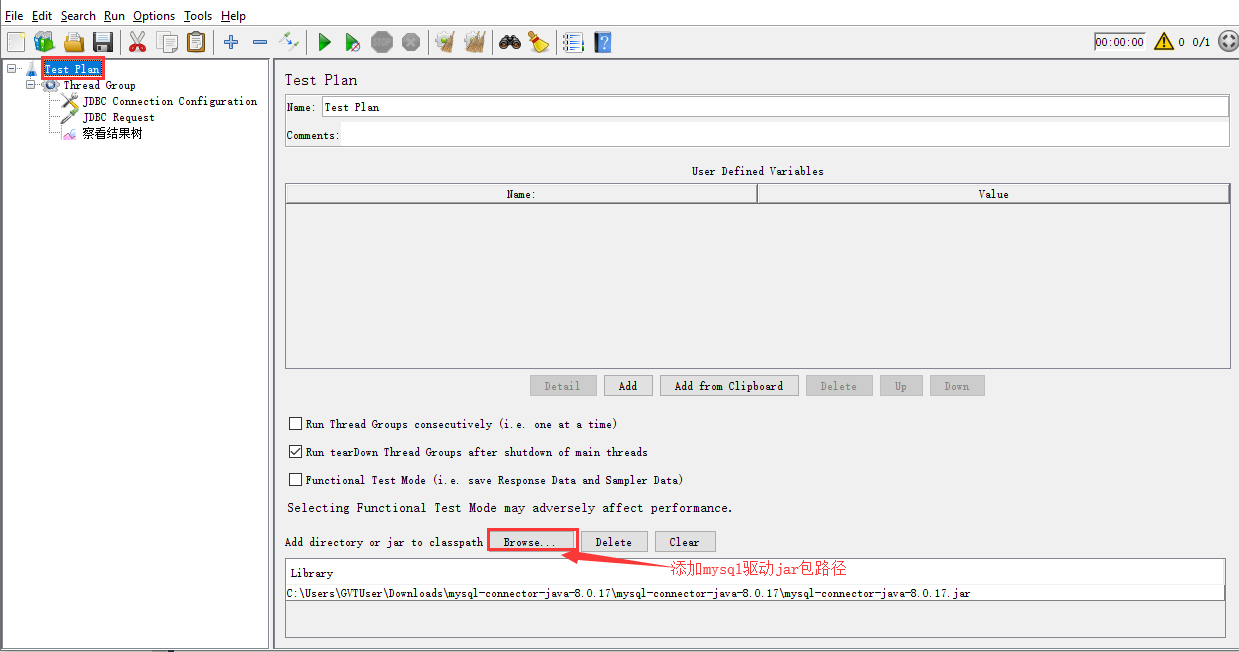Clear all results with double broom
This screenshot has width=1239, height=652.
tap(475, 42)
